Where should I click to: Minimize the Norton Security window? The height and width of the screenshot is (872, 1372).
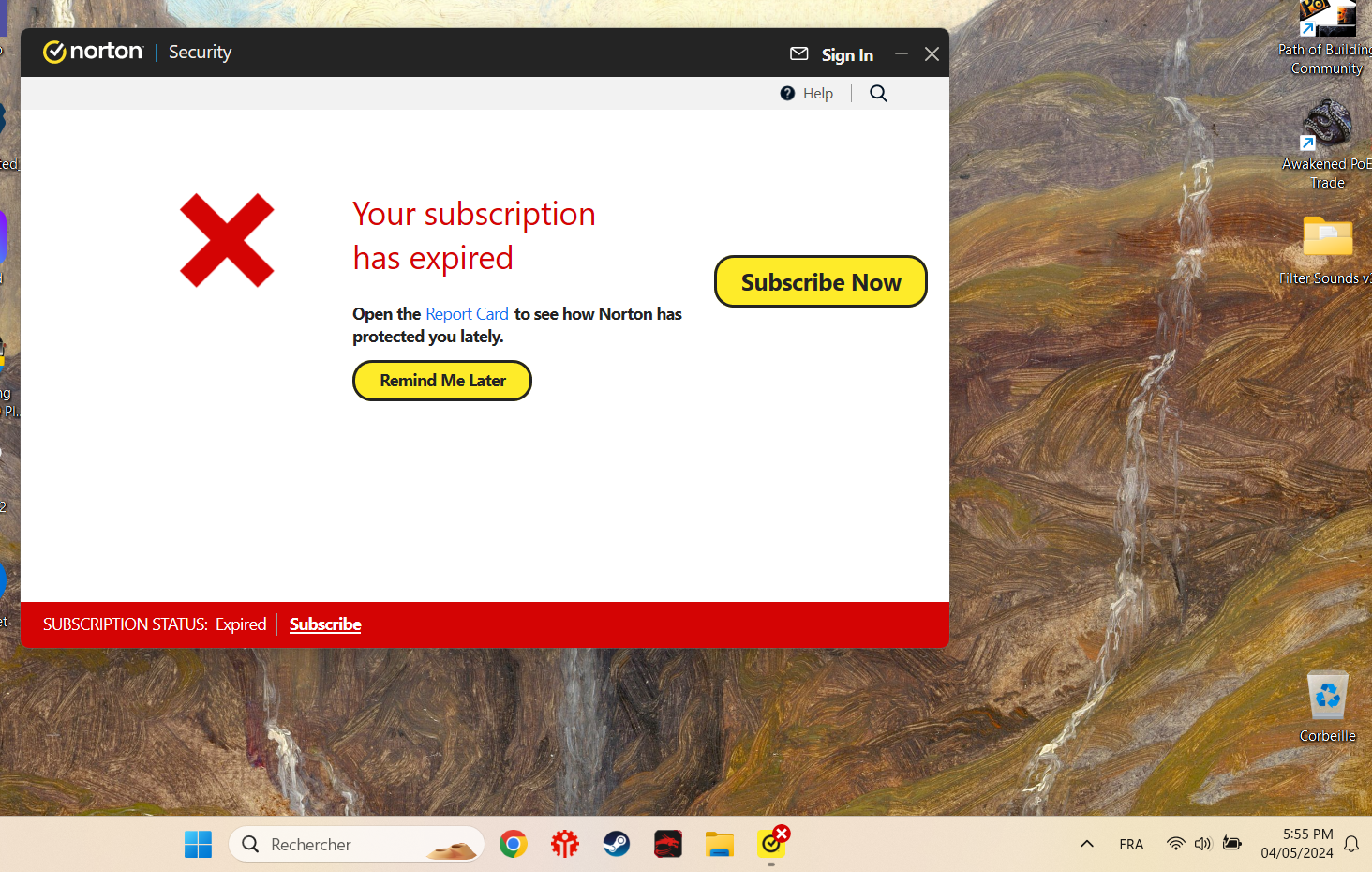click(x=902, y=53)
